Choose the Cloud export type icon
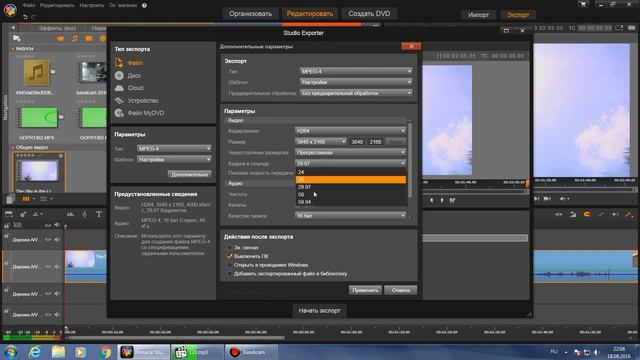This screenshot has width=640, height=360. coord(119,88)
